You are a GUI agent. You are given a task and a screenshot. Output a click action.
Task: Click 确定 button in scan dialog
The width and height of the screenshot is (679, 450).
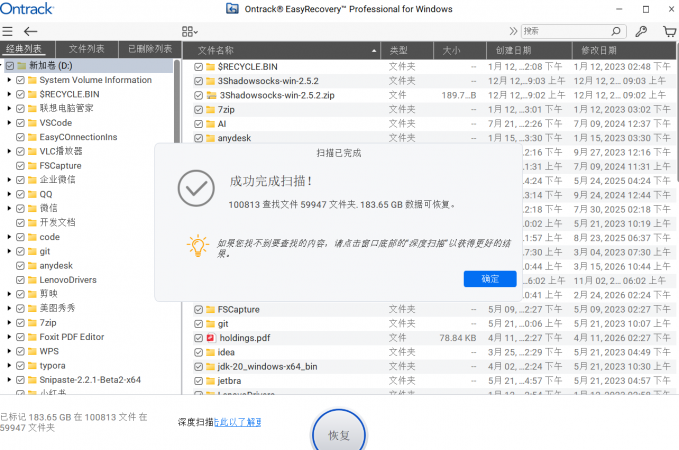pyautogui.click(x=490, y=279)
